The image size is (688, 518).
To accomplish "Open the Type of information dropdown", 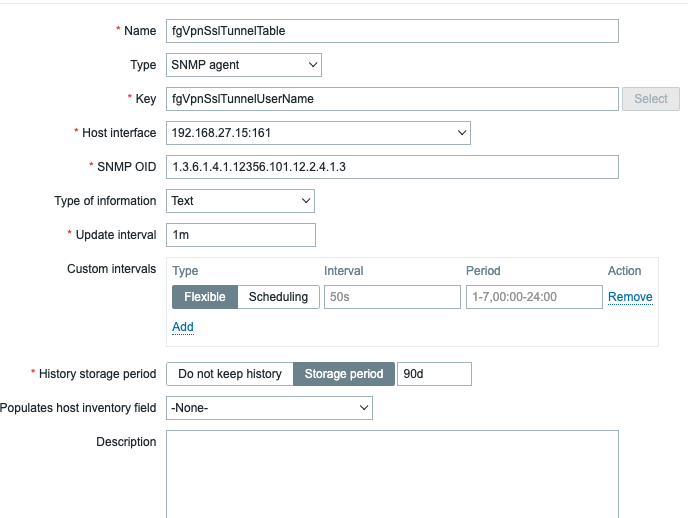I will (x=240, y=201).
